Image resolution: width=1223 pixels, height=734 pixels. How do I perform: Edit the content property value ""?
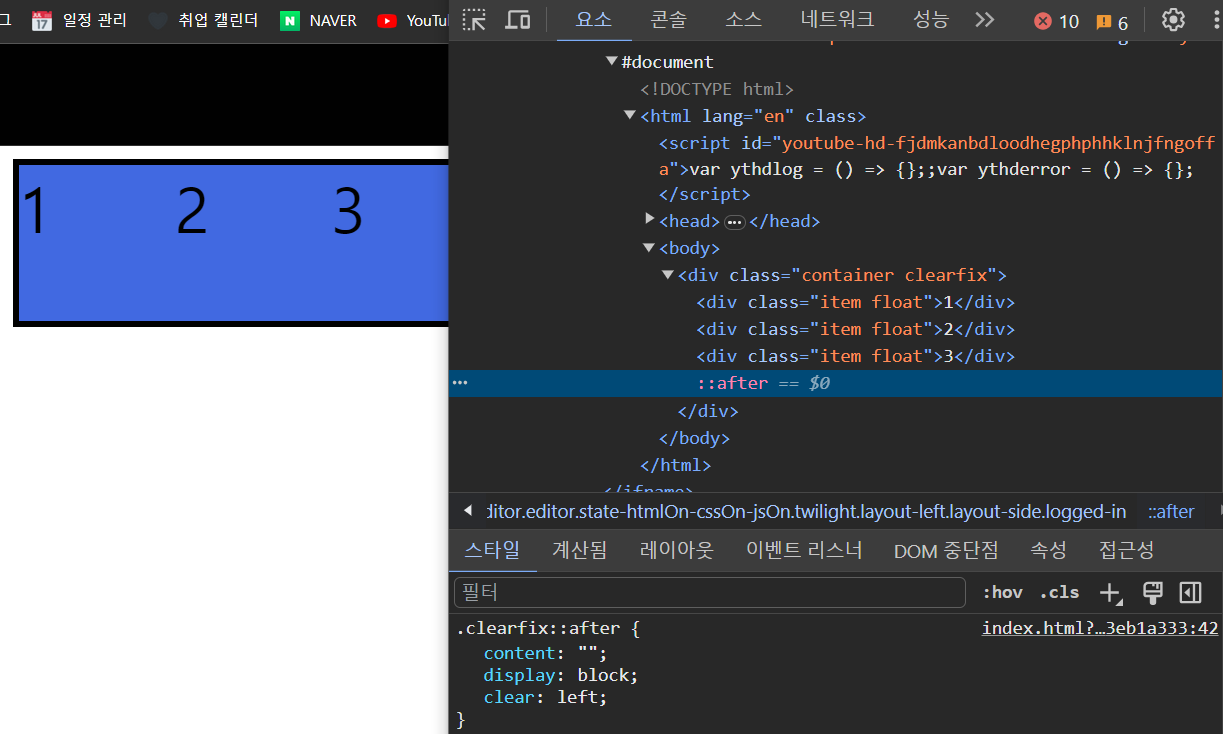pyautogui.click(x=587, y=653)
